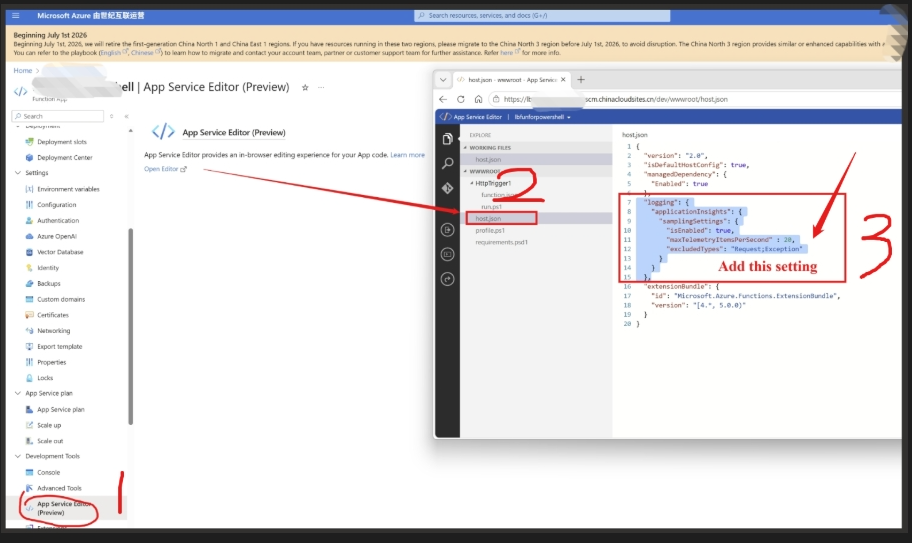The width and height of the screenshot is (912, 543).
Task: Click the resource menu vertical scrollbar
Action: 131,326
